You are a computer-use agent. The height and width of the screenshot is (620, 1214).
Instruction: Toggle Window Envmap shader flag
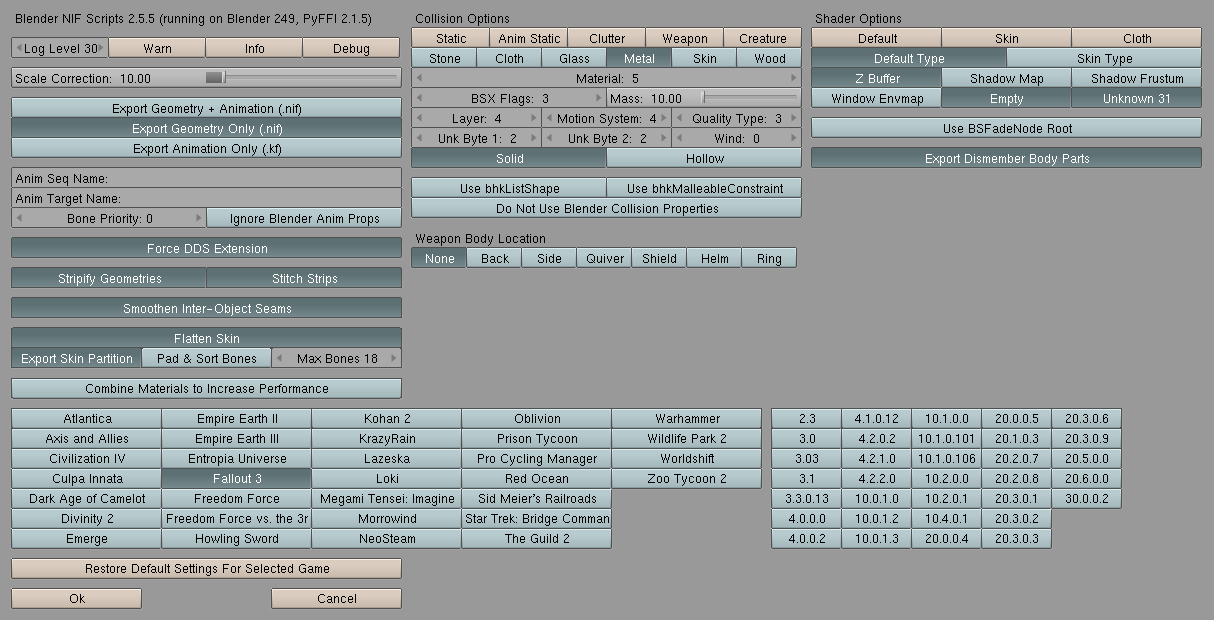(877, 98)
